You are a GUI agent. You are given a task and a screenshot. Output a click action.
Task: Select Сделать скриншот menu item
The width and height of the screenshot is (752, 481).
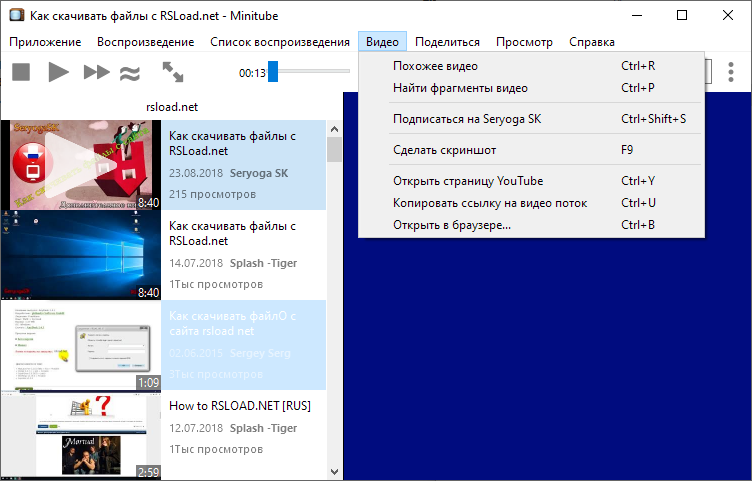[x=531, y=150]
